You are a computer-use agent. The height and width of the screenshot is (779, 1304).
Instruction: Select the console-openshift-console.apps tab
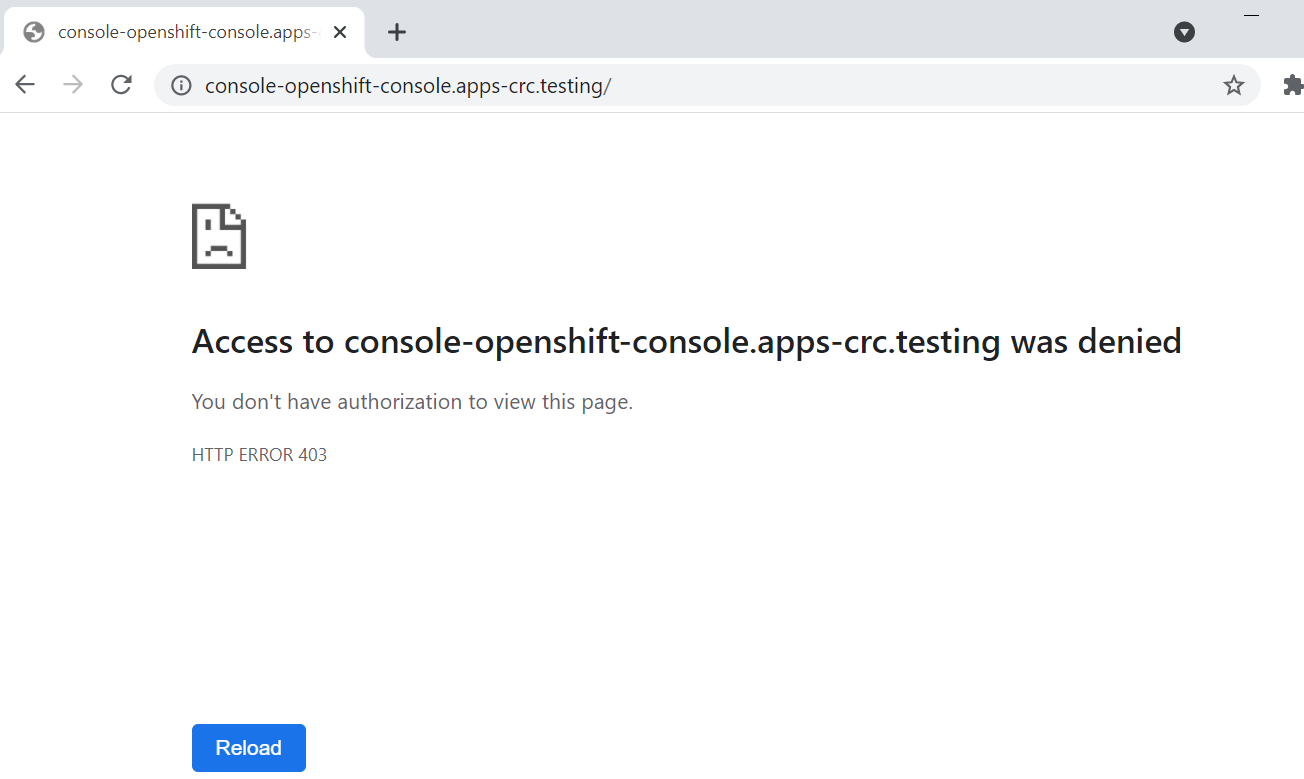coord(185,32)
